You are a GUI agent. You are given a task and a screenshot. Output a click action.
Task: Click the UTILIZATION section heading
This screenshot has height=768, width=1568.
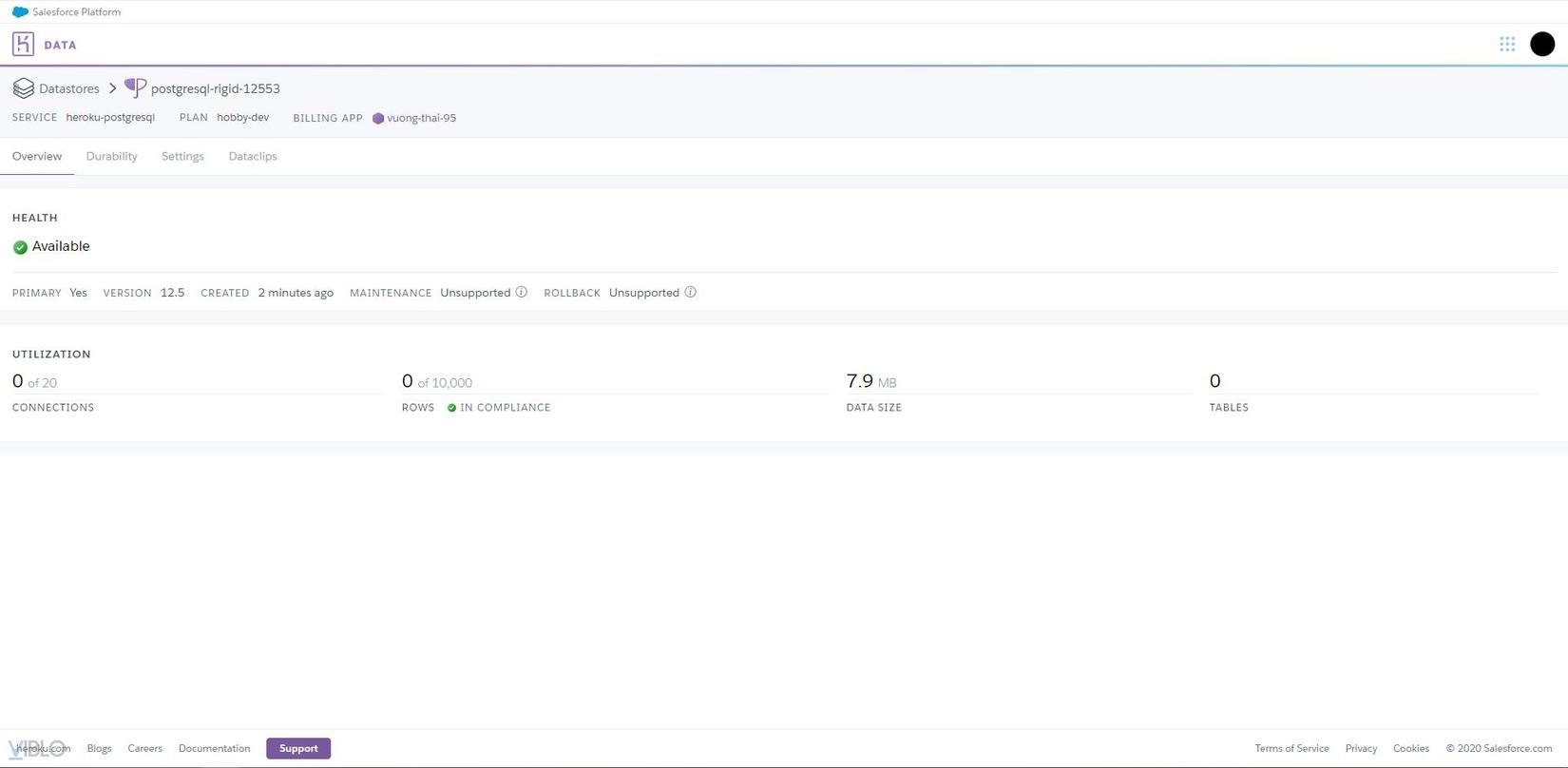[51, 355]
